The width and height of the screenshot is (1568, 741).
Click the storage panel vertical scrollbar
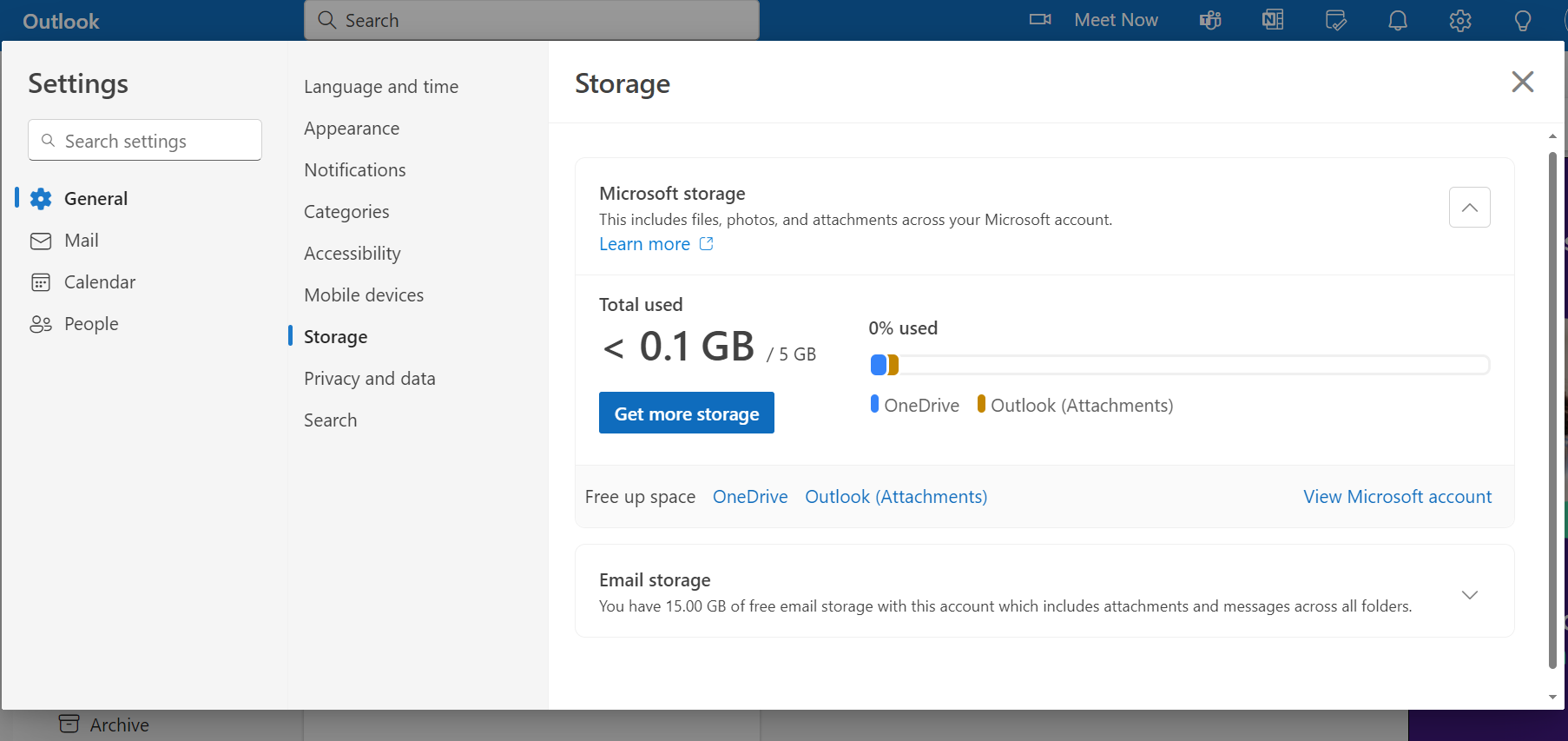(1552, 410)
